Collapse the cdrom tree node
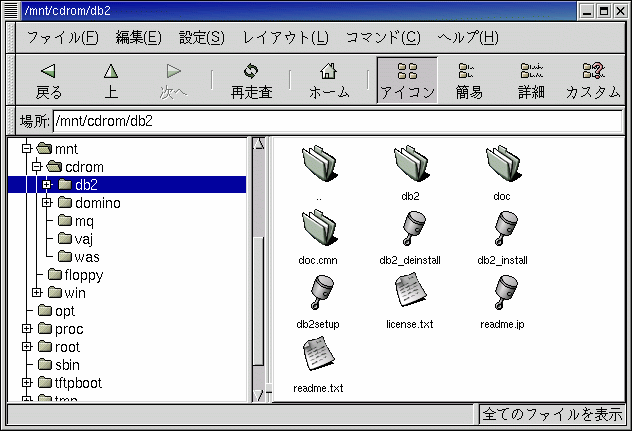This screenshot has height=431, width=632. pos(37,167)
